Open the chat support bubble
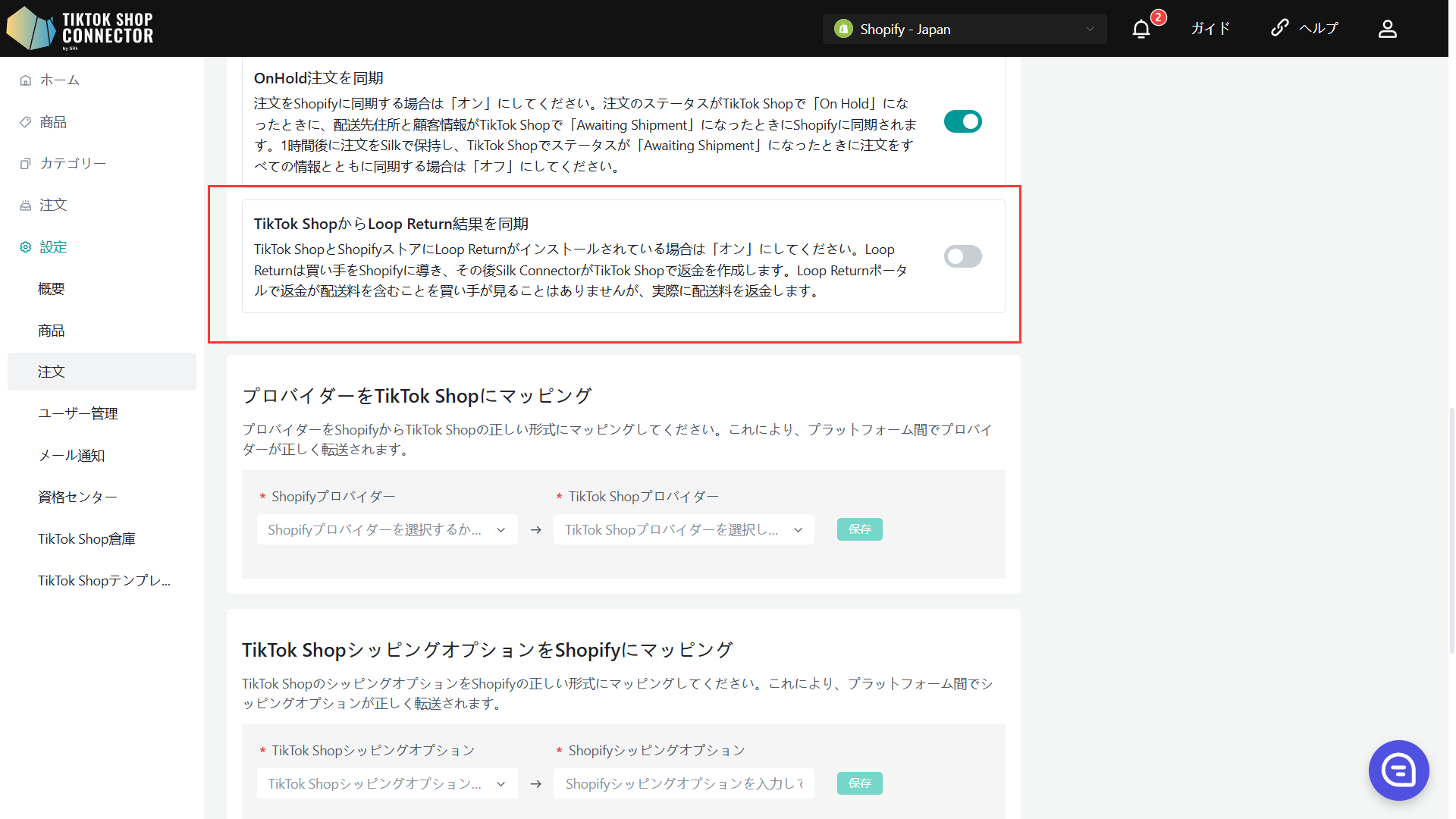1456x819 pixels. click(x=1398, y=770)
